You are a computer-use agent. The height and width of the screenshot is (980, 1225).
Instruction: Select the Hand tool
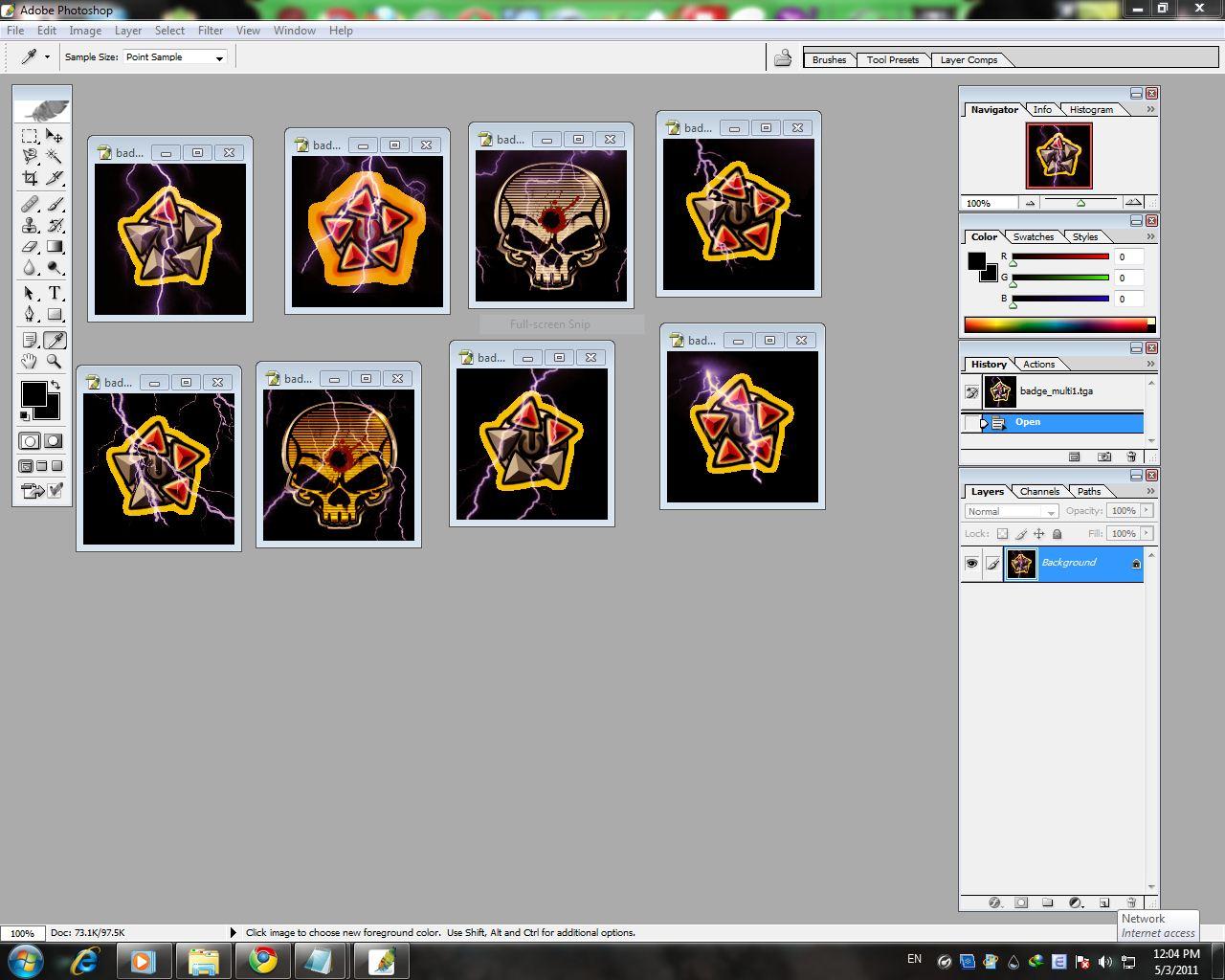click(x=30, y=361)
